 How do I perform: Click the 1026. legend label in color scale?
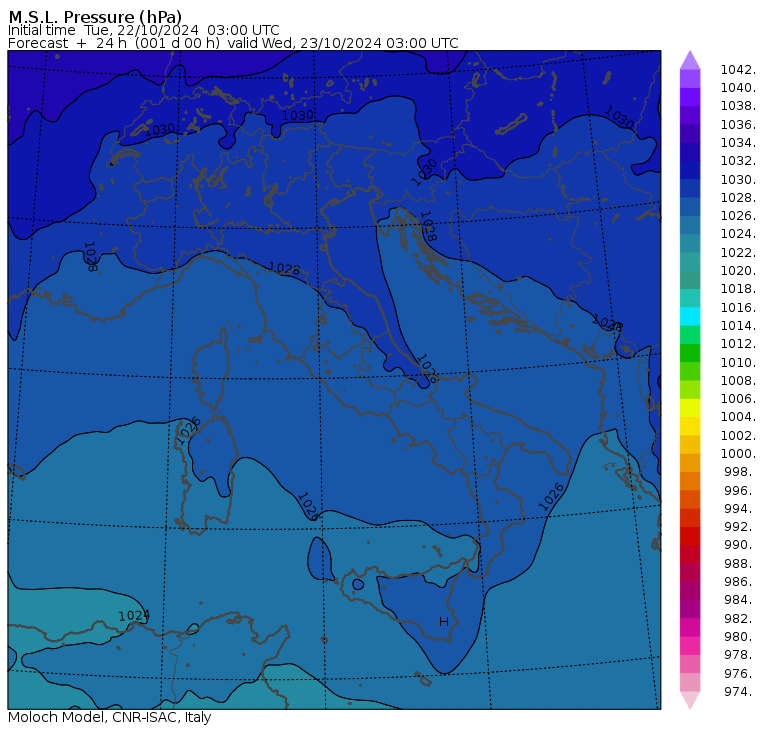tap(738, 215)
